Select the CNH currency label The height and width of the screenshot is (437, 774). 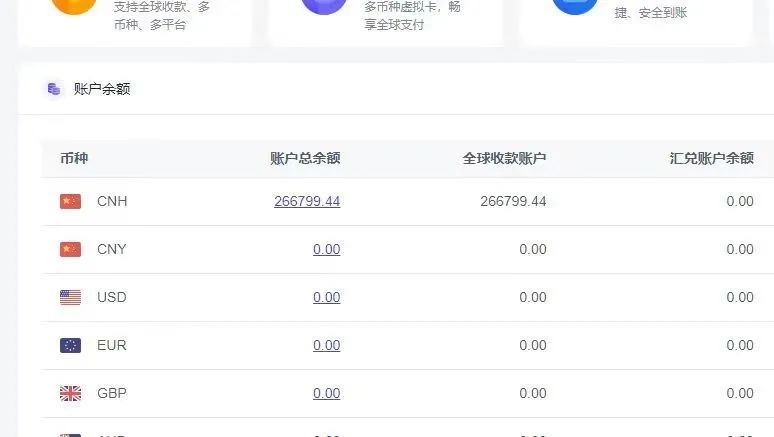tap(112, 201)
